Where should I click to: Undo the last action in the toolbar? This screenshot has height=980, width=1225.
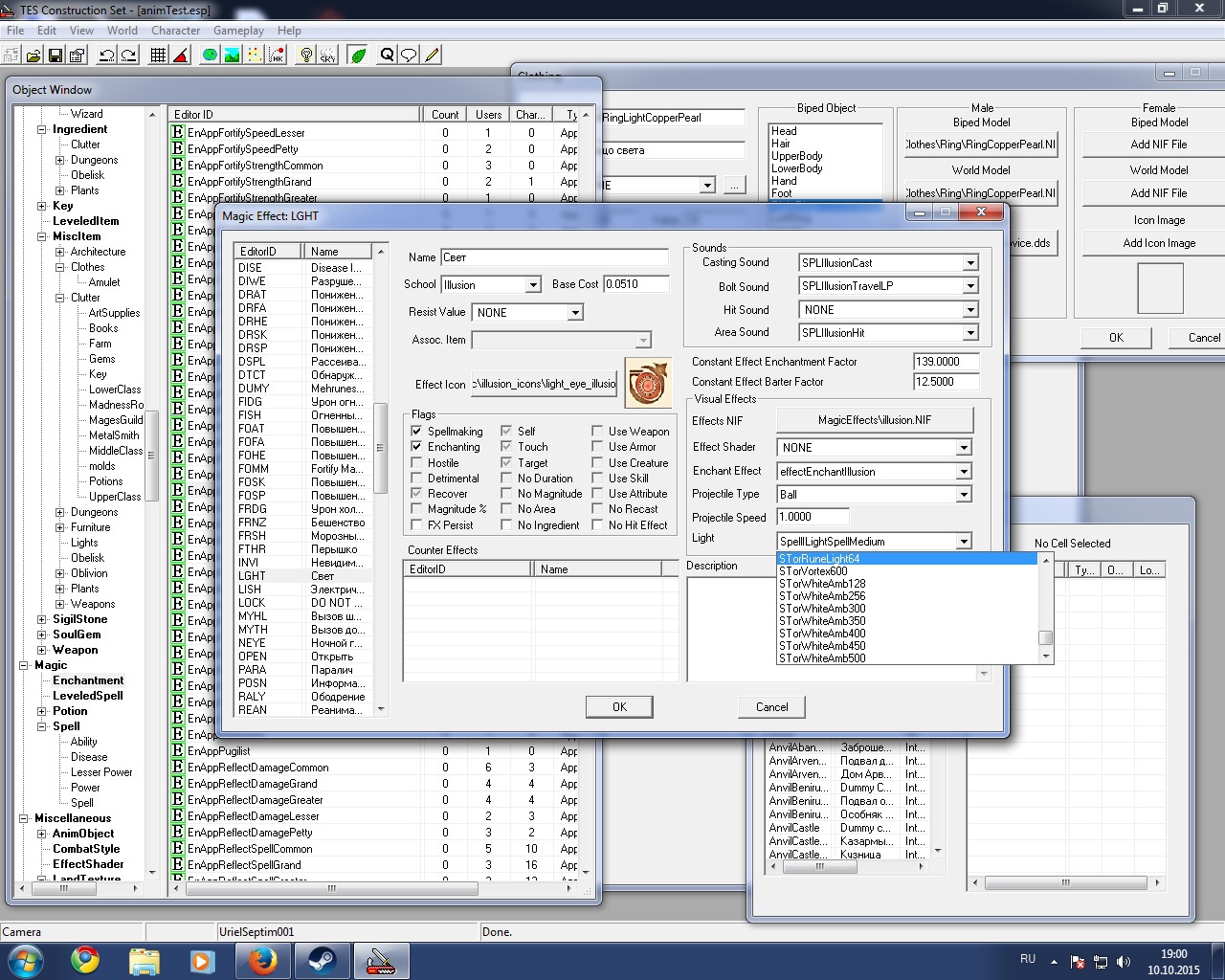pyautogui.click(x=107, y=56)
